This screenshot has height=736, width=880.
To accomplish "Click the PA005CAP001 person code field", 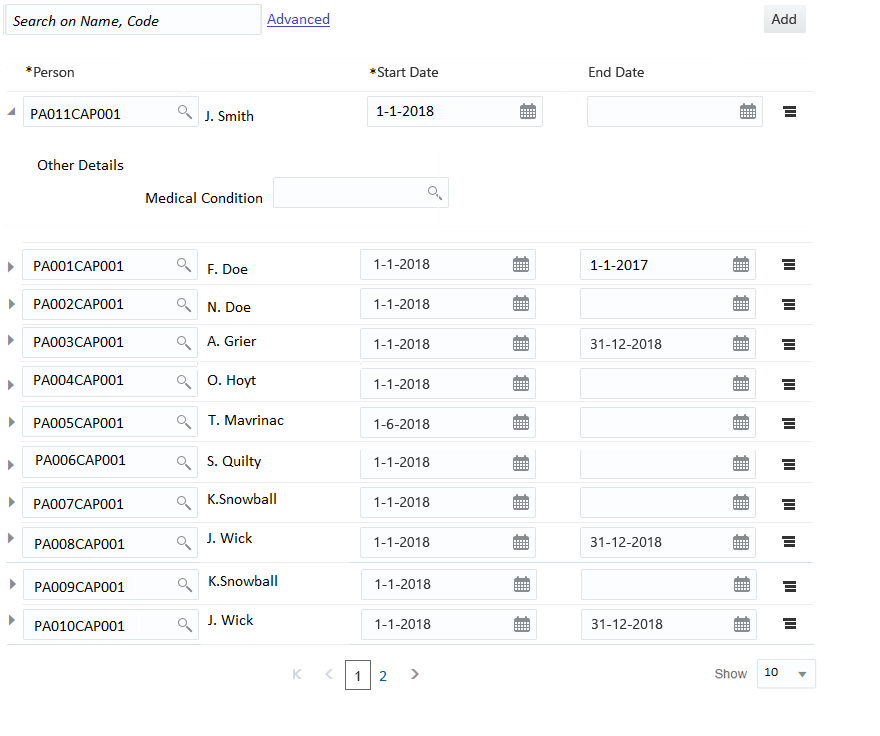I will (x=110, y=422).
